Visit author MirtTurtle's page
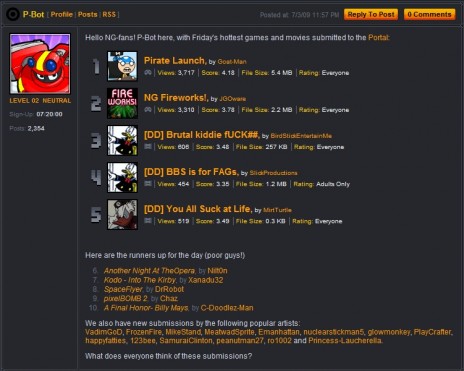Viewport: 464px width, 371px height. (x=277, y=210)
